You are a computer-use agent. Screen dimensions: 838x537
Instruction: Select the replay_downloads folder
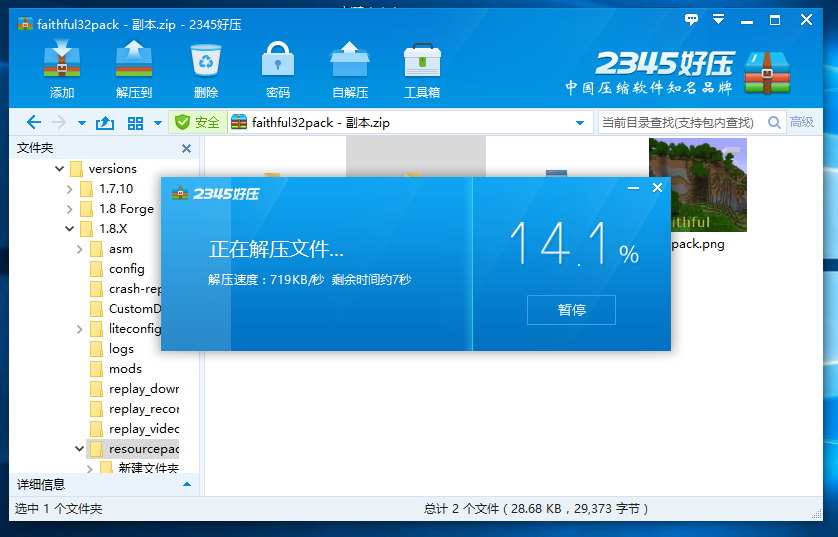click(135, 389)
